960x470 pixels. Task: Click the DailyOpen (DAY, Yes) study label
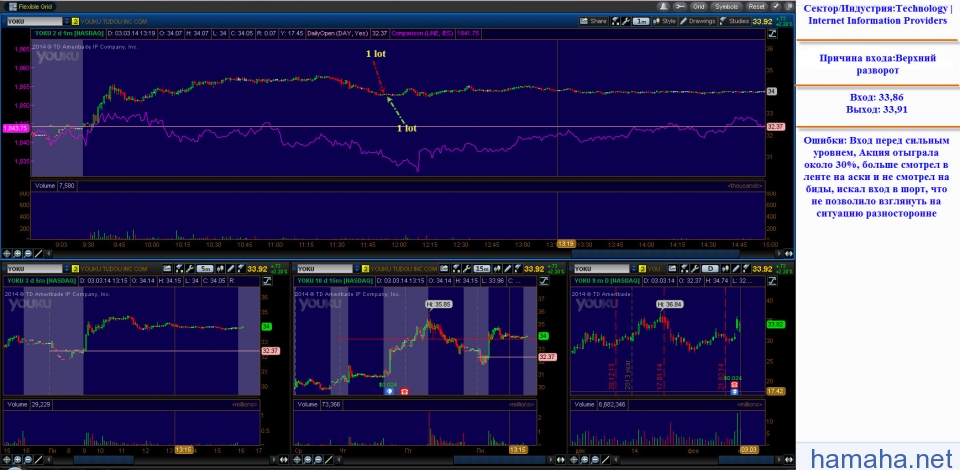(338, 33)
